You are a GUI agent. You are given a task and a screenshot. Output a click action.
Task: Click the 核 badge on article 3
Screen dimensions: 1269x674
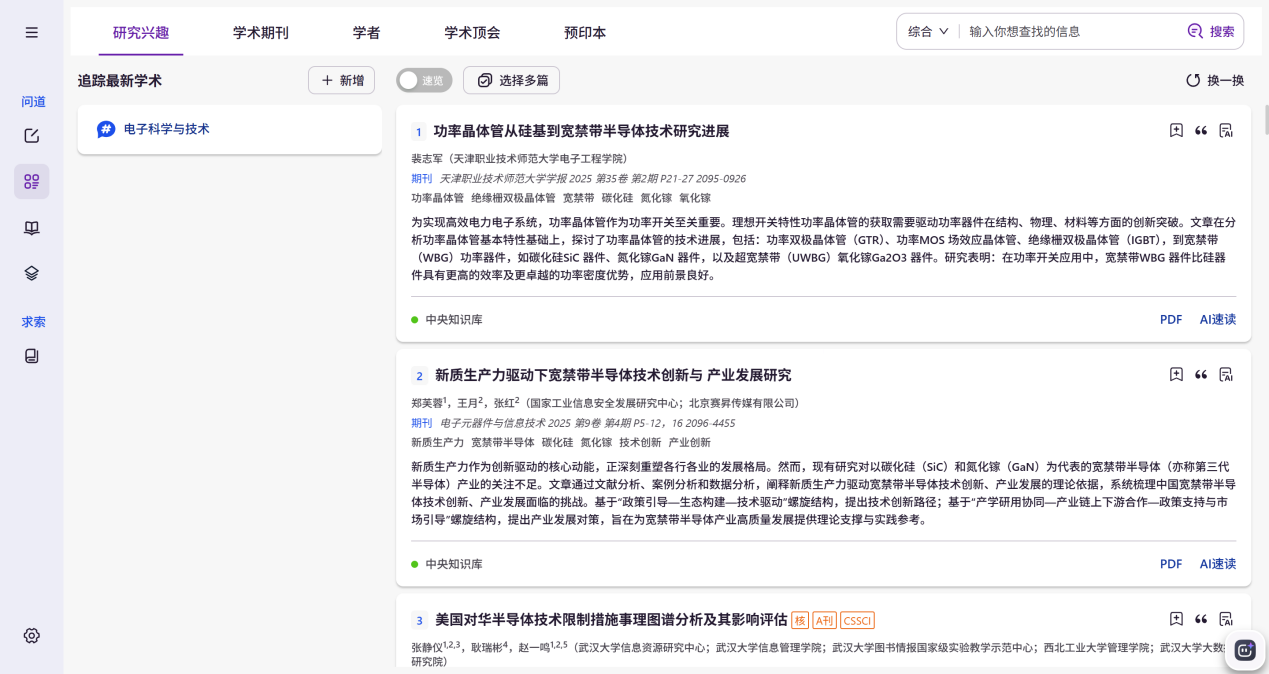pyautogui.click(x=800, y=620)
